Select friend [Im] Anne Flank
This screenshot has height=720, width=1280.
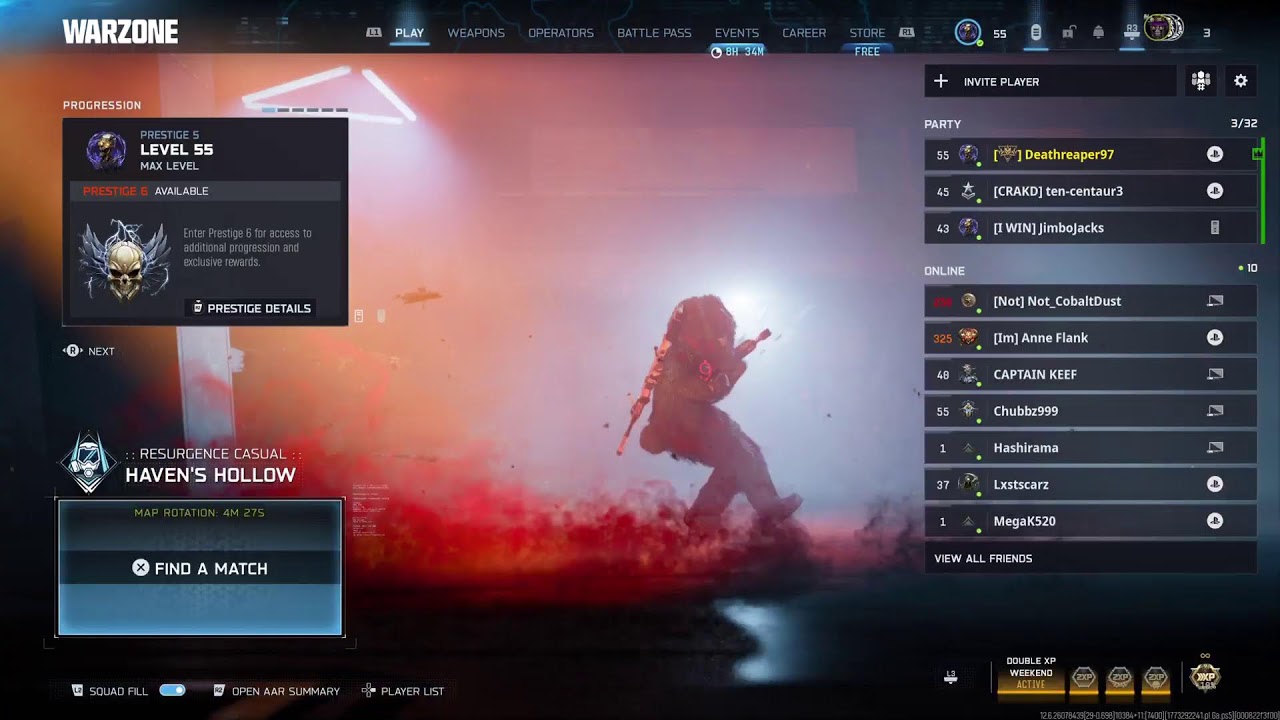pos(1090,338)
